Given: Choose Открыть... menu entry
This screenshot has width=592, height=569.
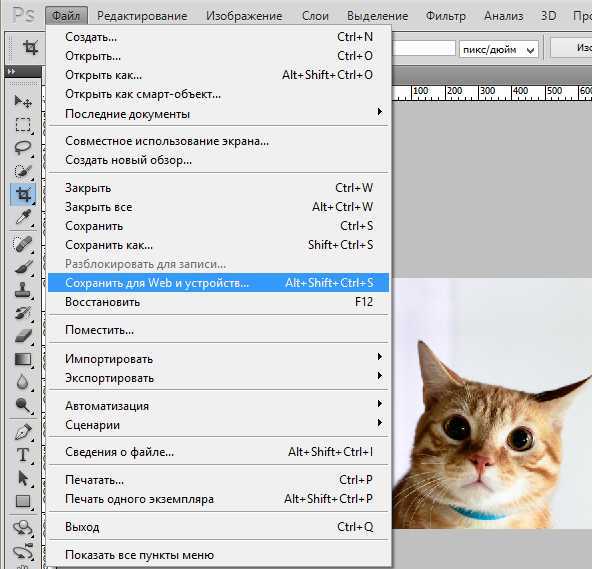Looking at the screenshot, I should pos(218,56).
